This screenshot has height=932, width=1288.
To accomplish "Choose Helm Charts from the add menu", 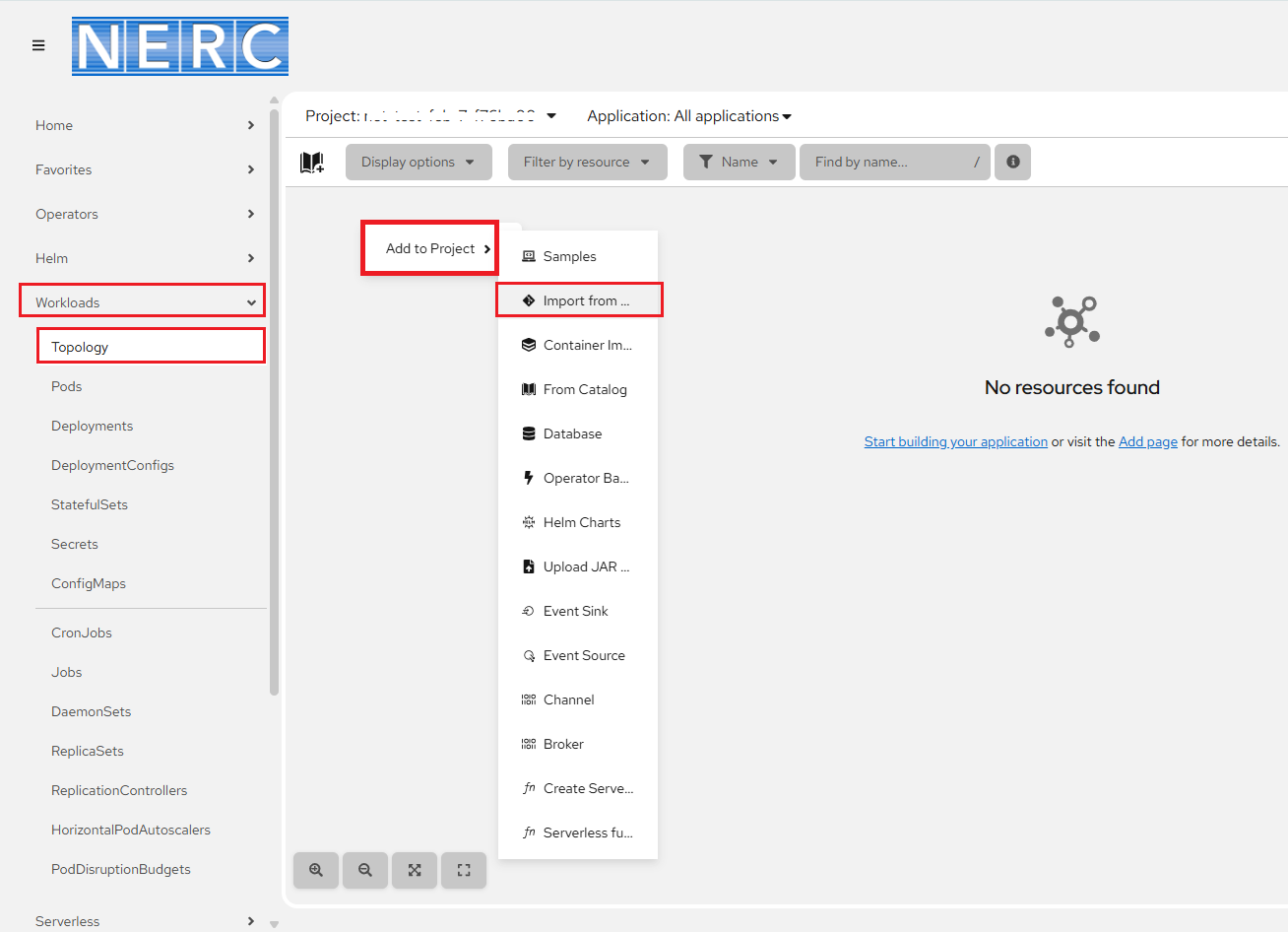I will click(x=581, y=522).
